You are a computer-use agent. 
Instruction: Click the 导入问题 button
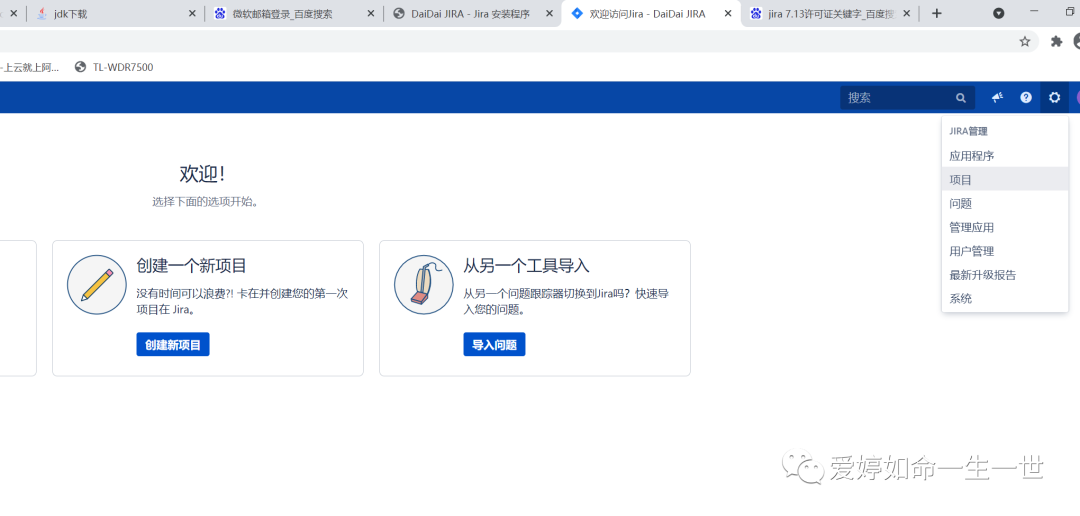pyautogui.click(x=495, y=344)
